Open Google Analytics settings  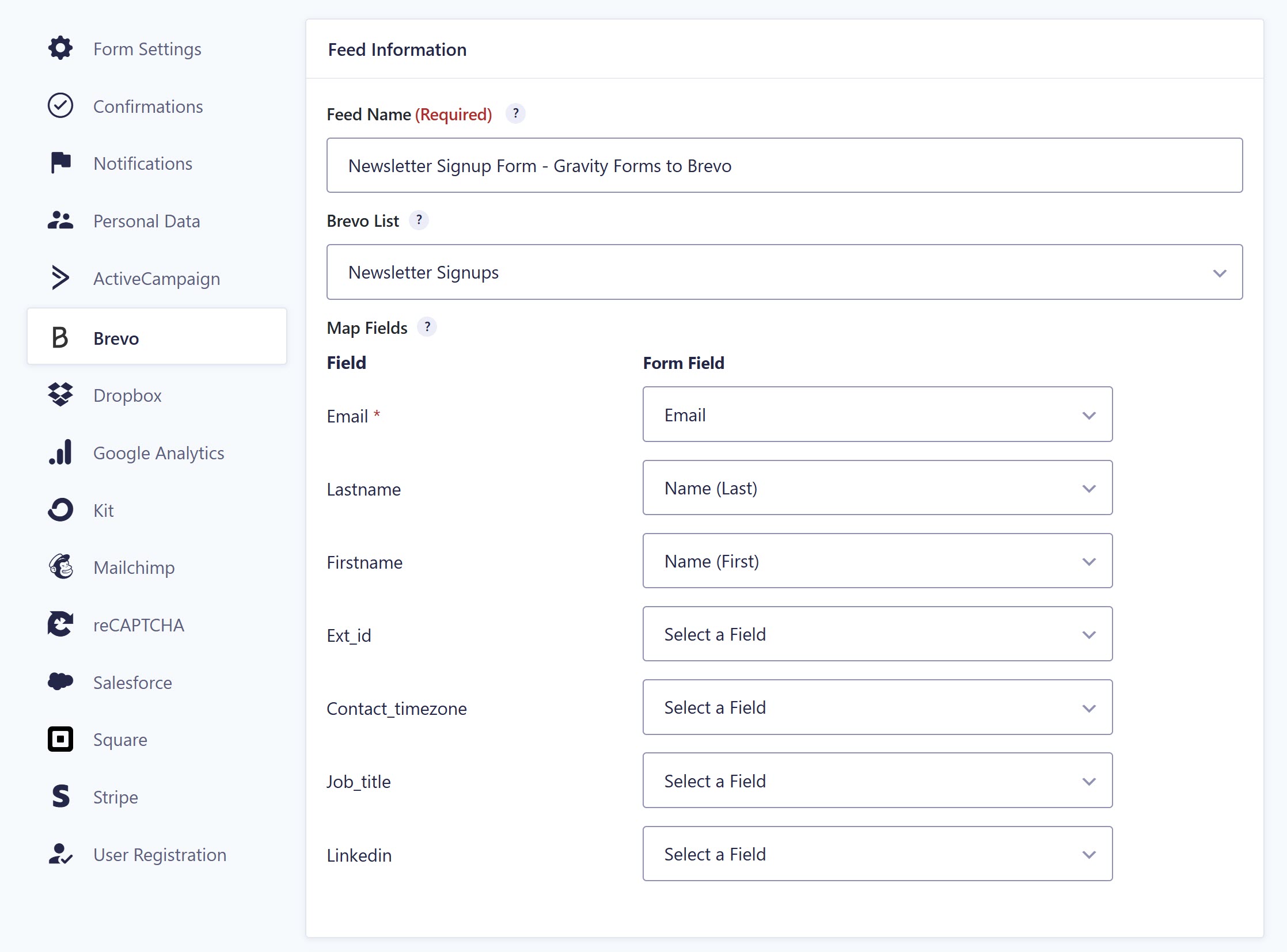(158, 453)
